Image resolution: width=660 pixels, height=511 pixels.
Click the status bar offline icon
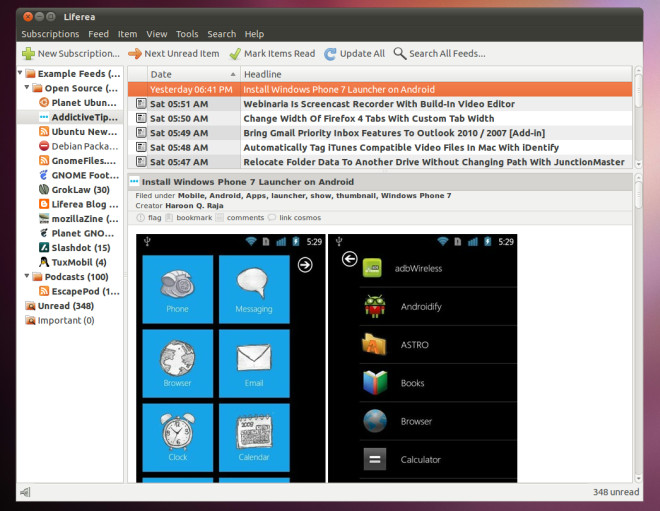(25, 492)
